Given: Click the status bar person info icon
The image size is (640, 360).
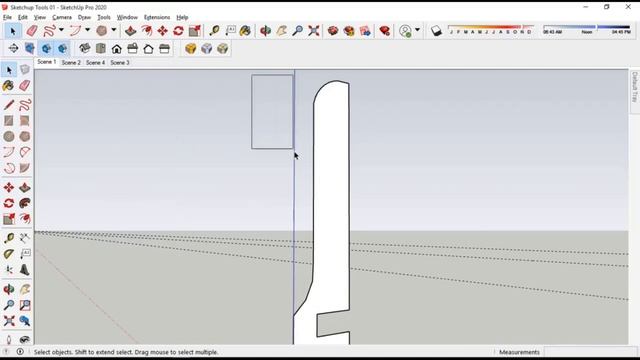Looking at the screenshot, I should [x=20, y=351].
